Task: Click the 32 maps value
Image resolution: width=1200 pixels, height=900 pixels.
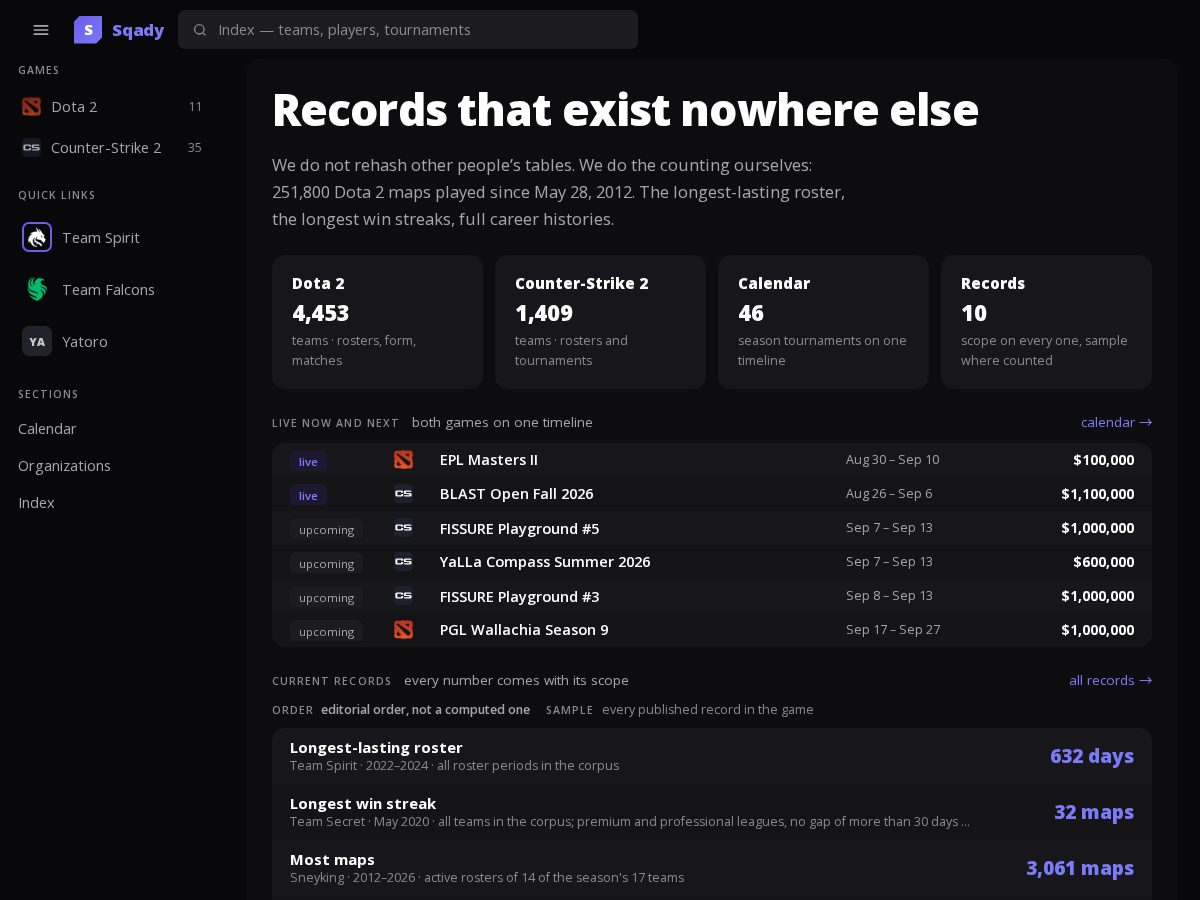Action: pos(1094,812)
